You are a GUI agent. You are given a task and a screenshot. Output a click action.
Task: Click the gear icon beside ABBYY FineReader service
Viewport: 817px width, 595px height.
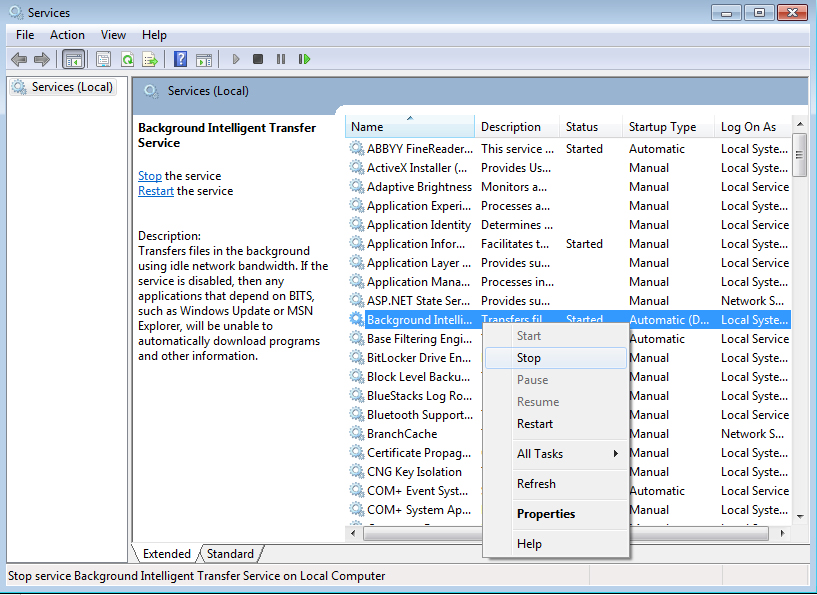356,148
